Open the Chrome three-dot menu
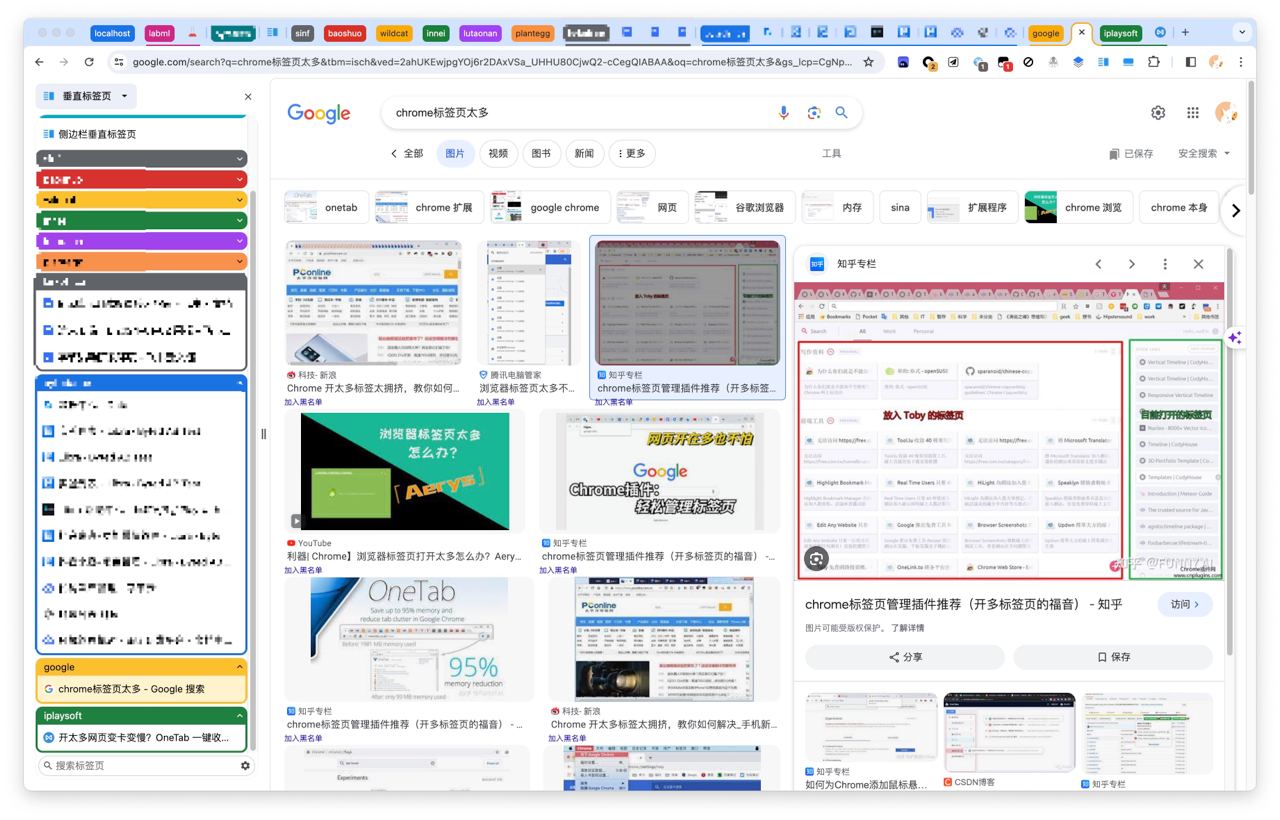The width and height of the screenshot is (1280, 820). 1241,62
